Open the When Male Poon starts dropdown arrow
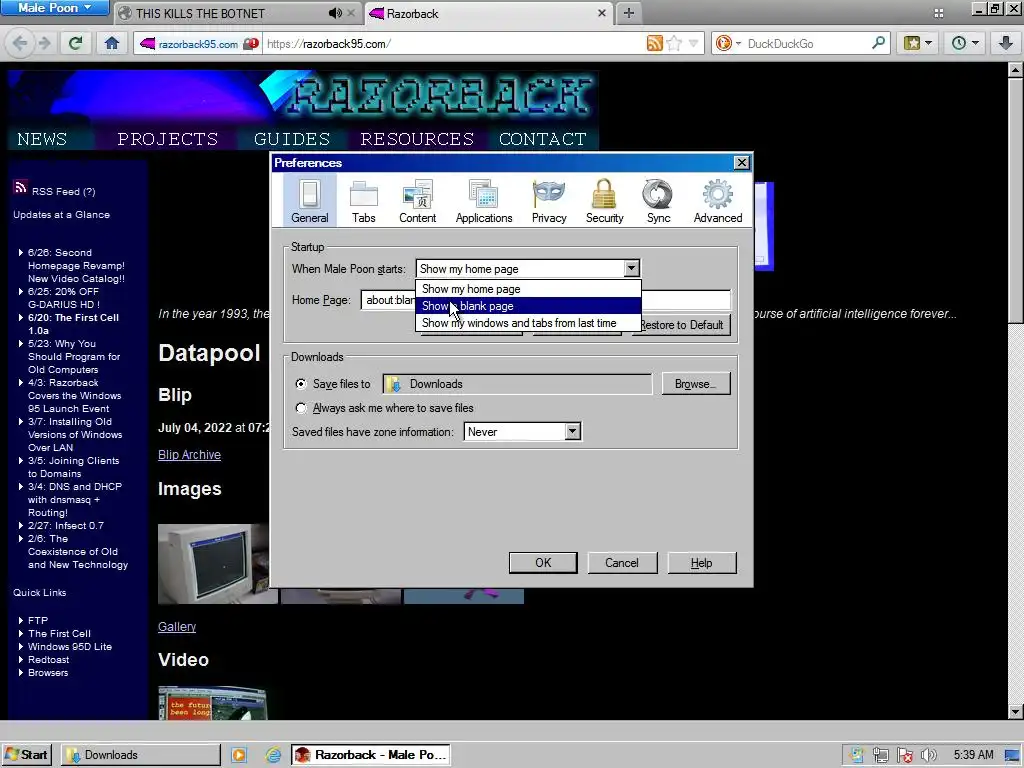Viewport: 1024px width, 768px height. coord(631,268)
